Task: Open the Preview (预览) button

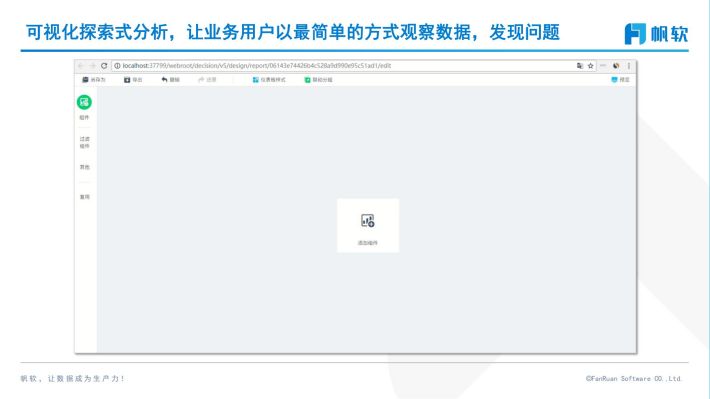Action: [x=620, y=80]
